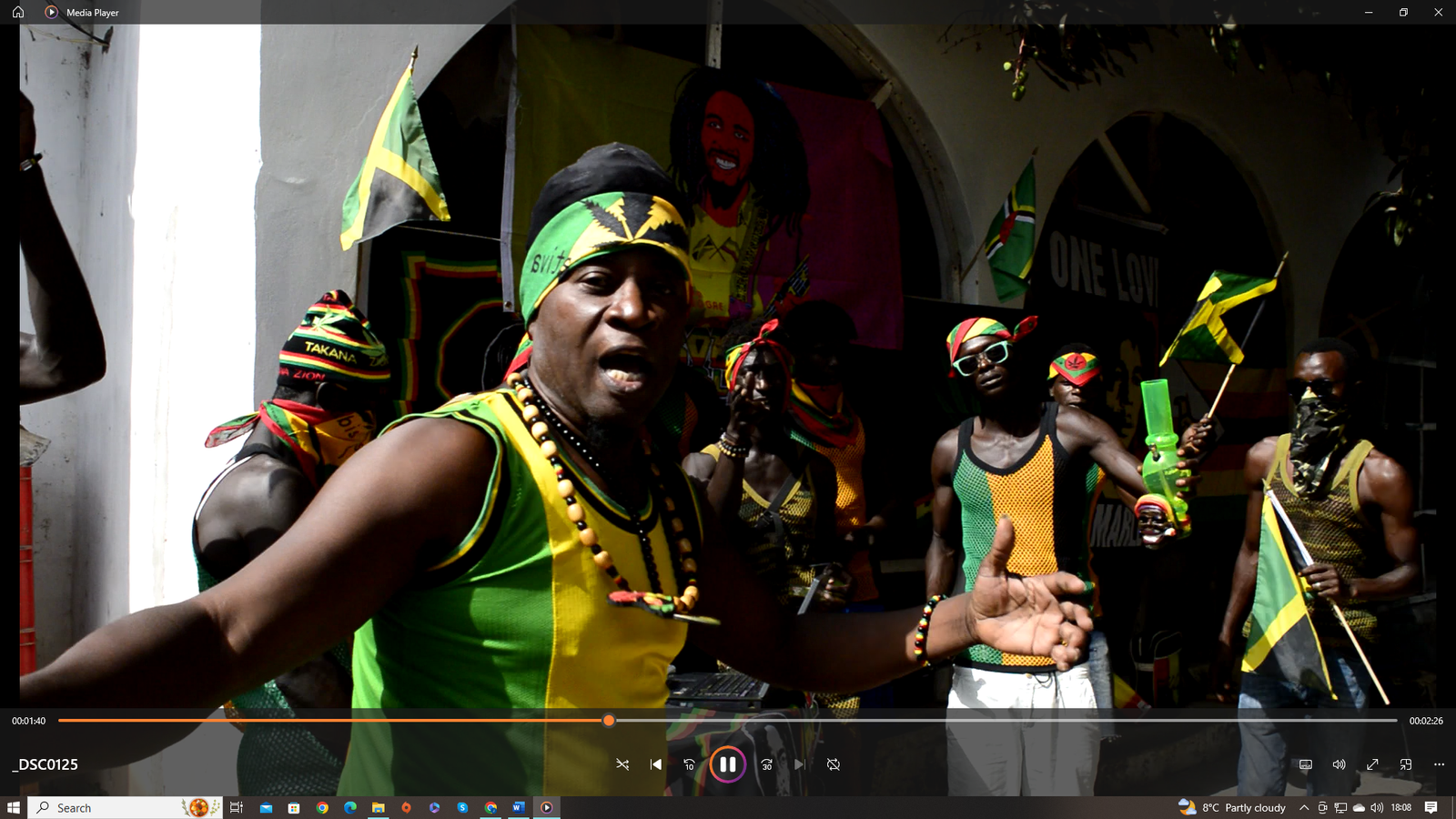Open File Explorer from taskbar
This screenshot has height=819, width=1456.
click(378, 807)
